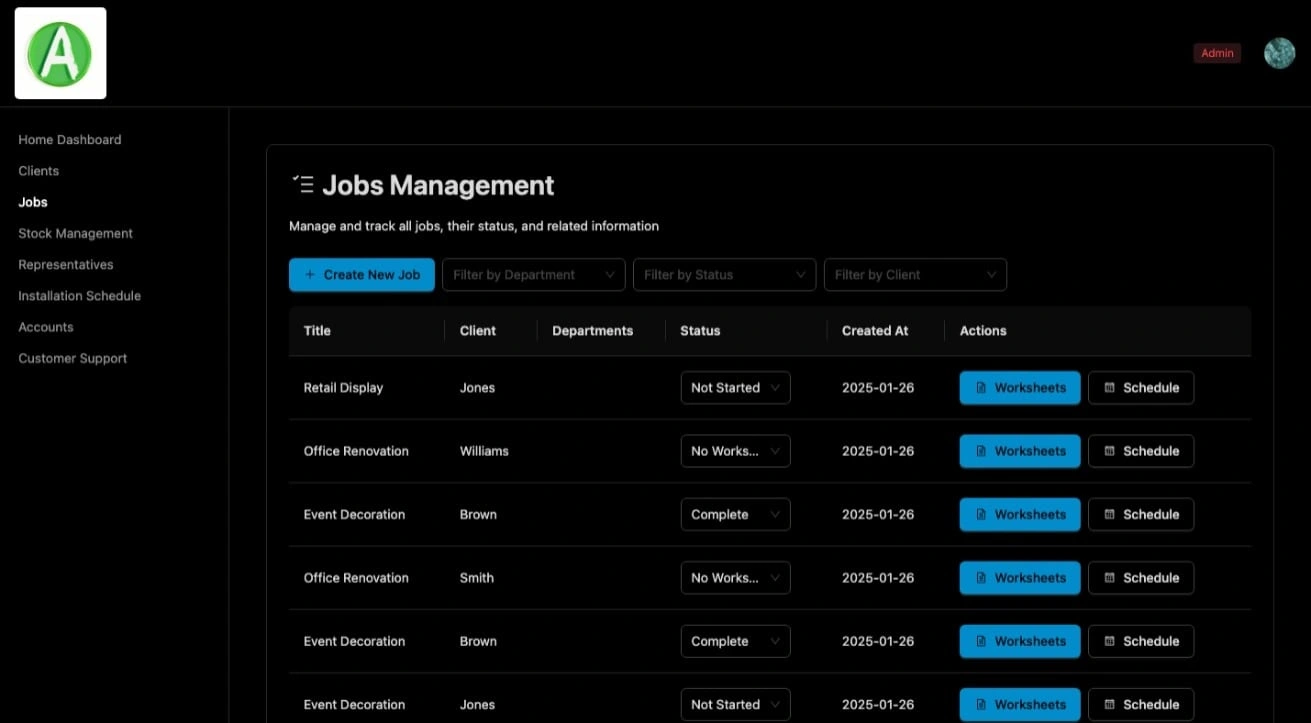Click Create New Job button
This screenshot has height=723, width=1311.
click(x=362, y=275)
